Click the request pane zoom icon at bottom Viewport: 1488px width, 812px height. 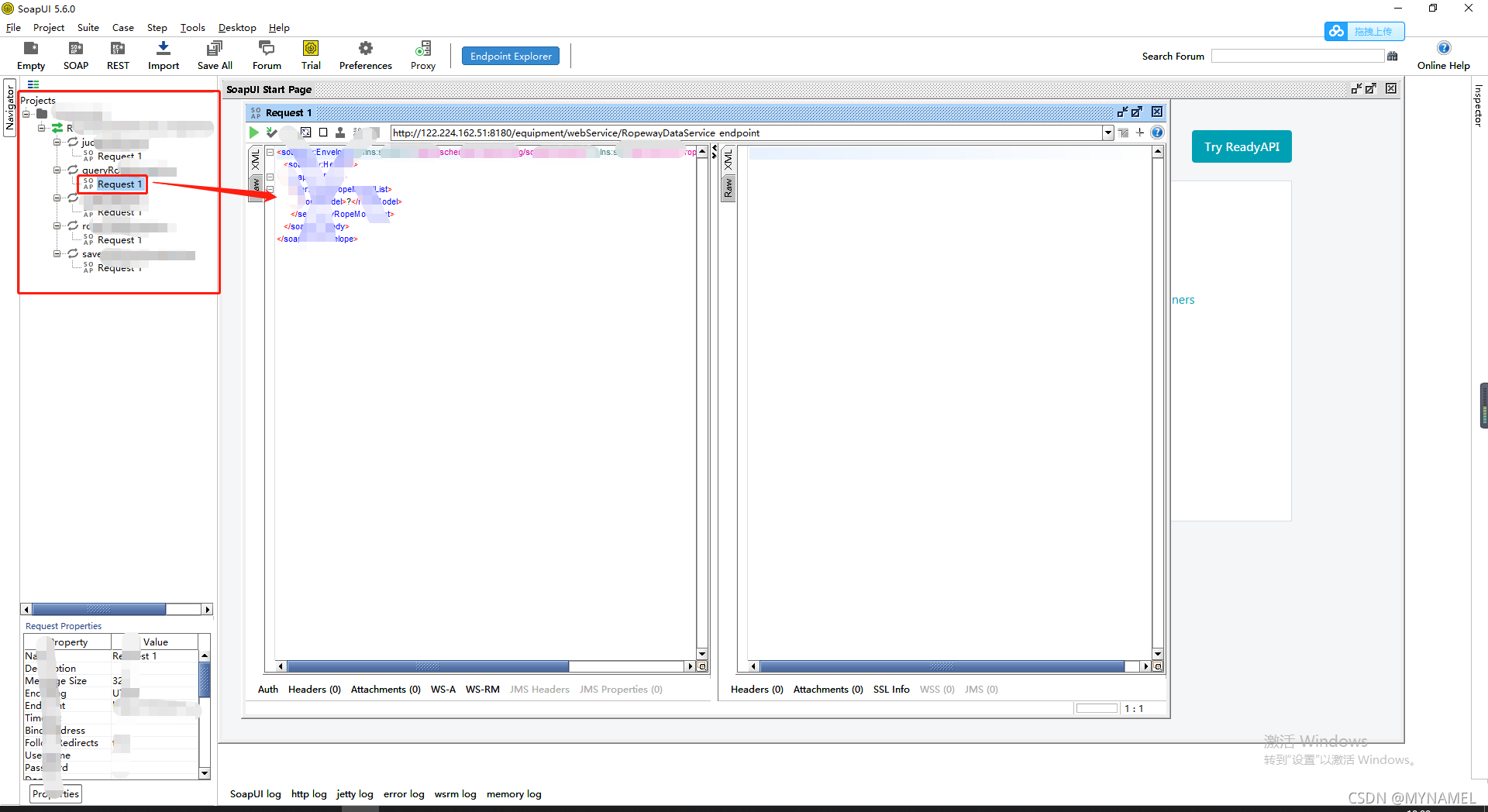pos(702,666)
